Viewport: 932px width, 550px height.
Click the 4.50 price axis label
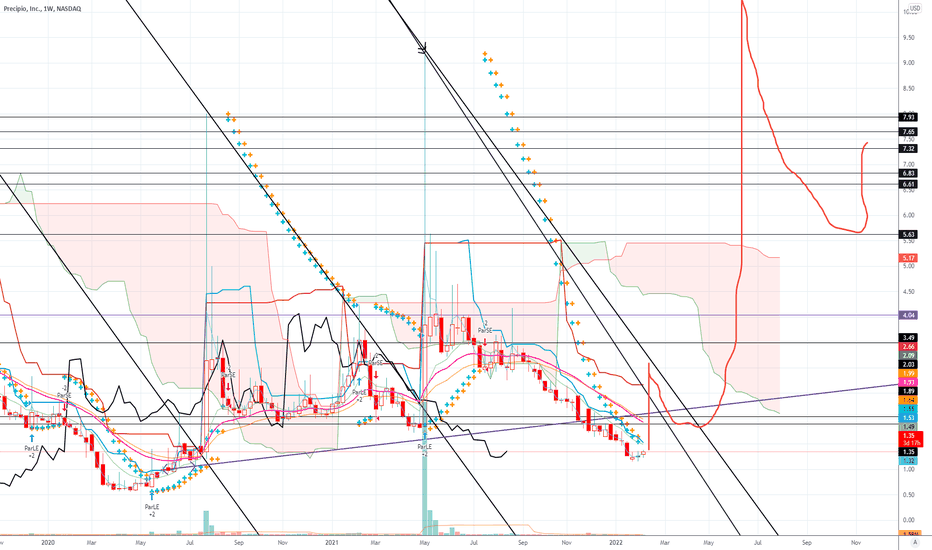pyautogui.click(x=909, y=291)
